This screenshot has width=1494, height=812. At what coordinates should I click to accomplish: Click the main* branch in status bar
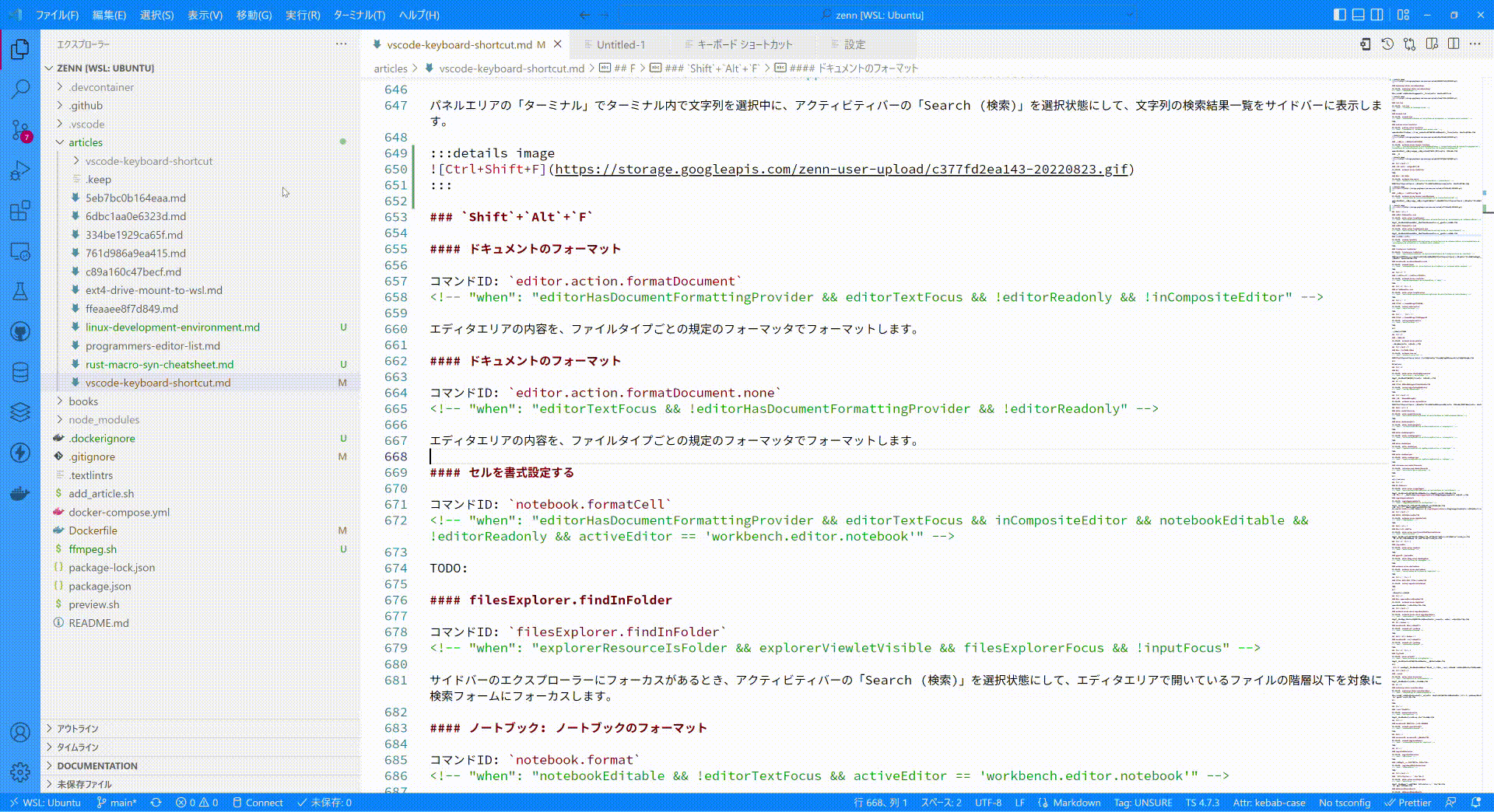(117, 803)
